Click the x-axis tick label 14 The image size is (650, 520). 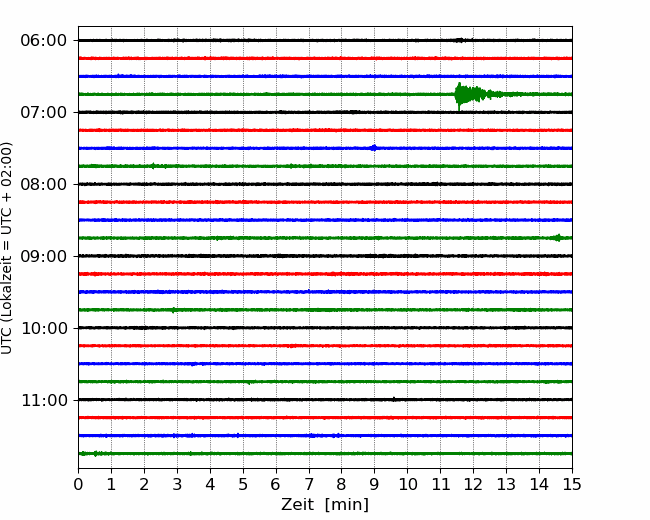click(x=539, y=484)
